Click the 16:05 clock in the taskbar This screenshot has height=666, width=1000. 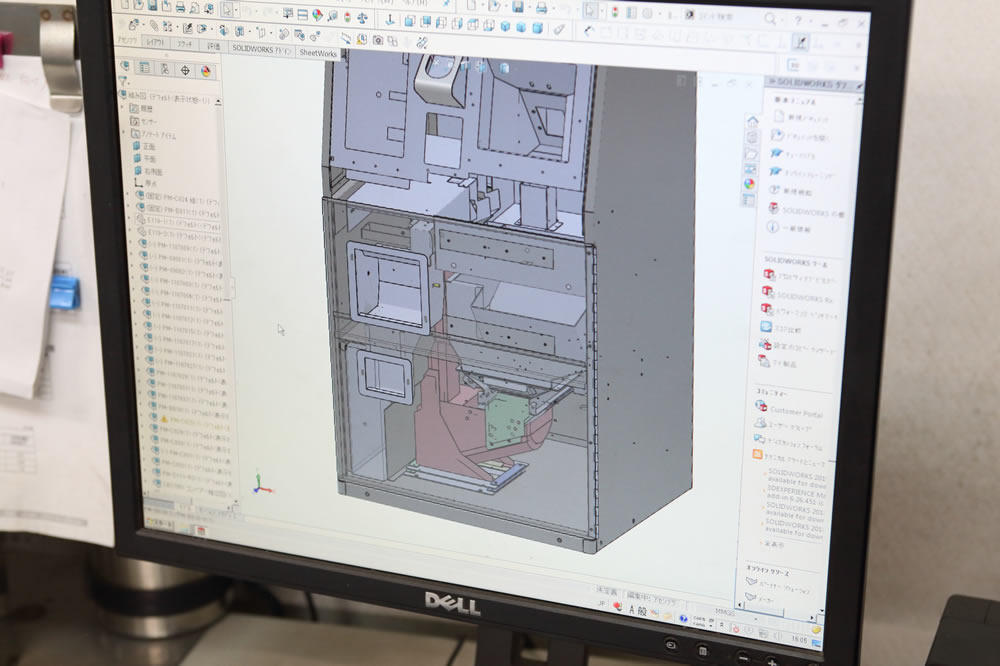pyautogui.click(x=798, y=638)
